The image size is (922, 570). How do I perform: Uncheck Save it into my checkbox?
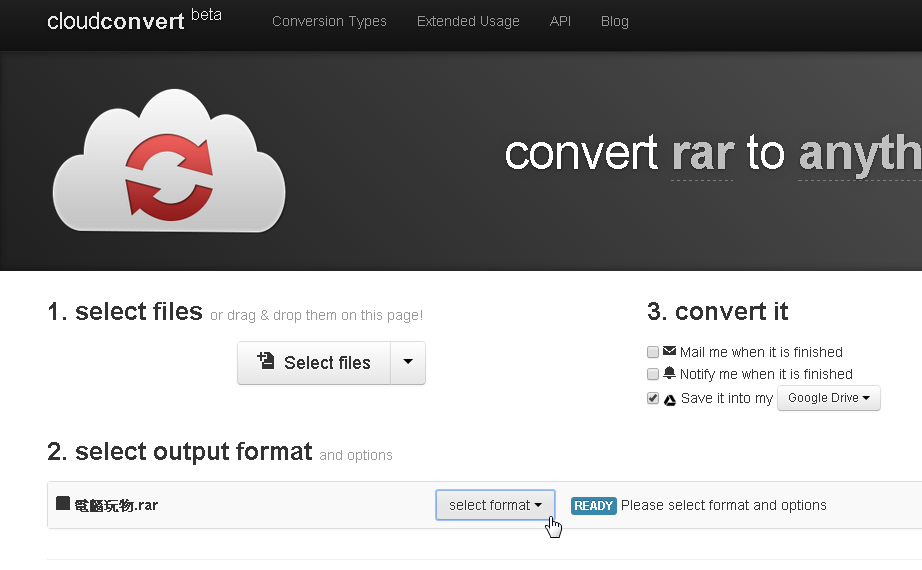pyautogui.click(x=653, y=398)
